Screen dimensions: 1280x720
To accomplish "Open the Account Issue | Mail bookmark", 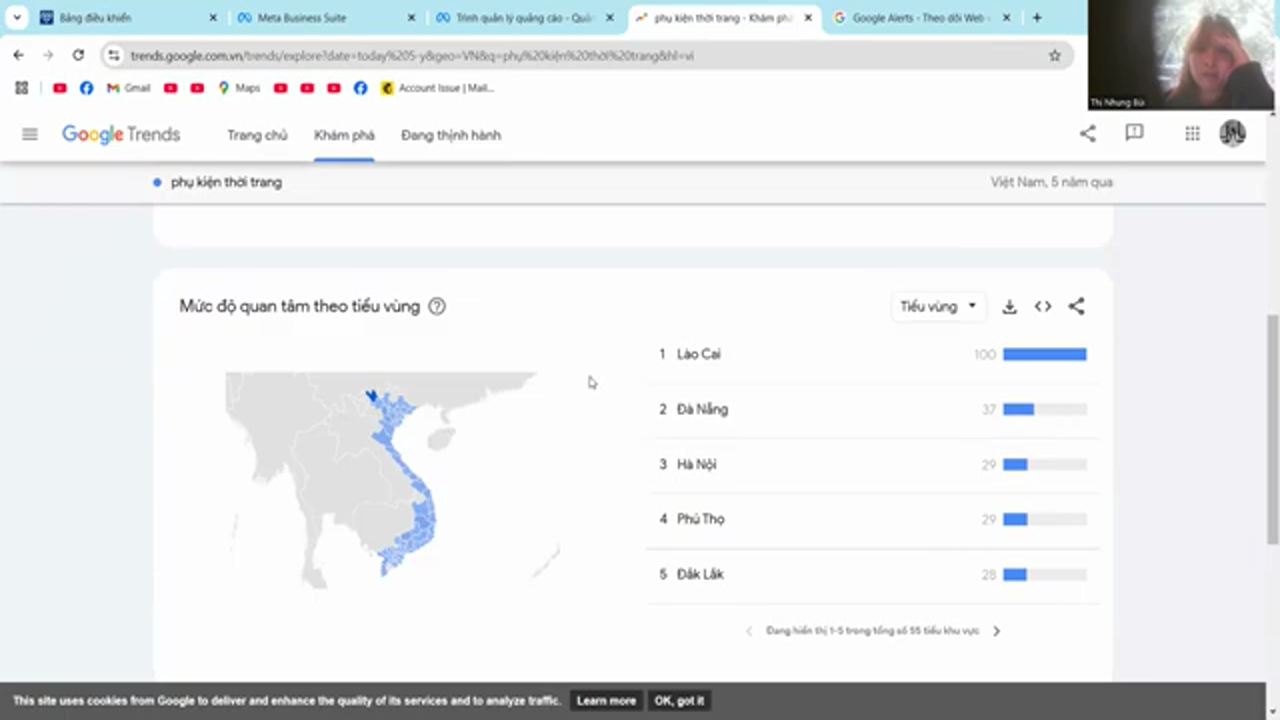I will (437, 88).
